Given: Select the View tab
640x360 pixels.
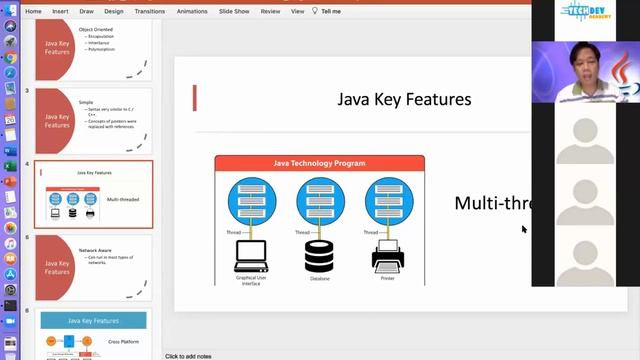Looking at the screenshot, I should tap(298, 11).
